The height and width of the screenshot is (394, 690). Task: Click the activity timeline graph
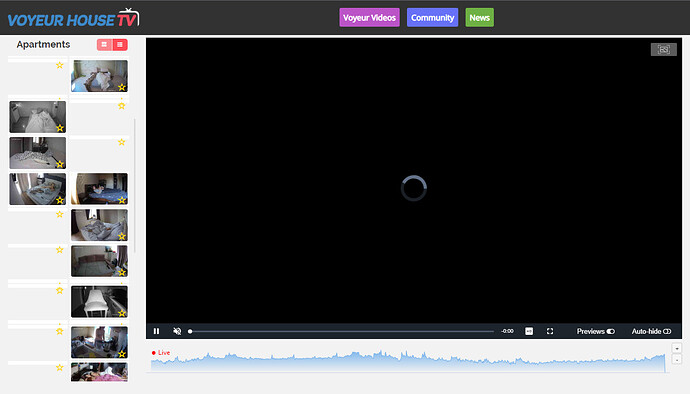408,362
